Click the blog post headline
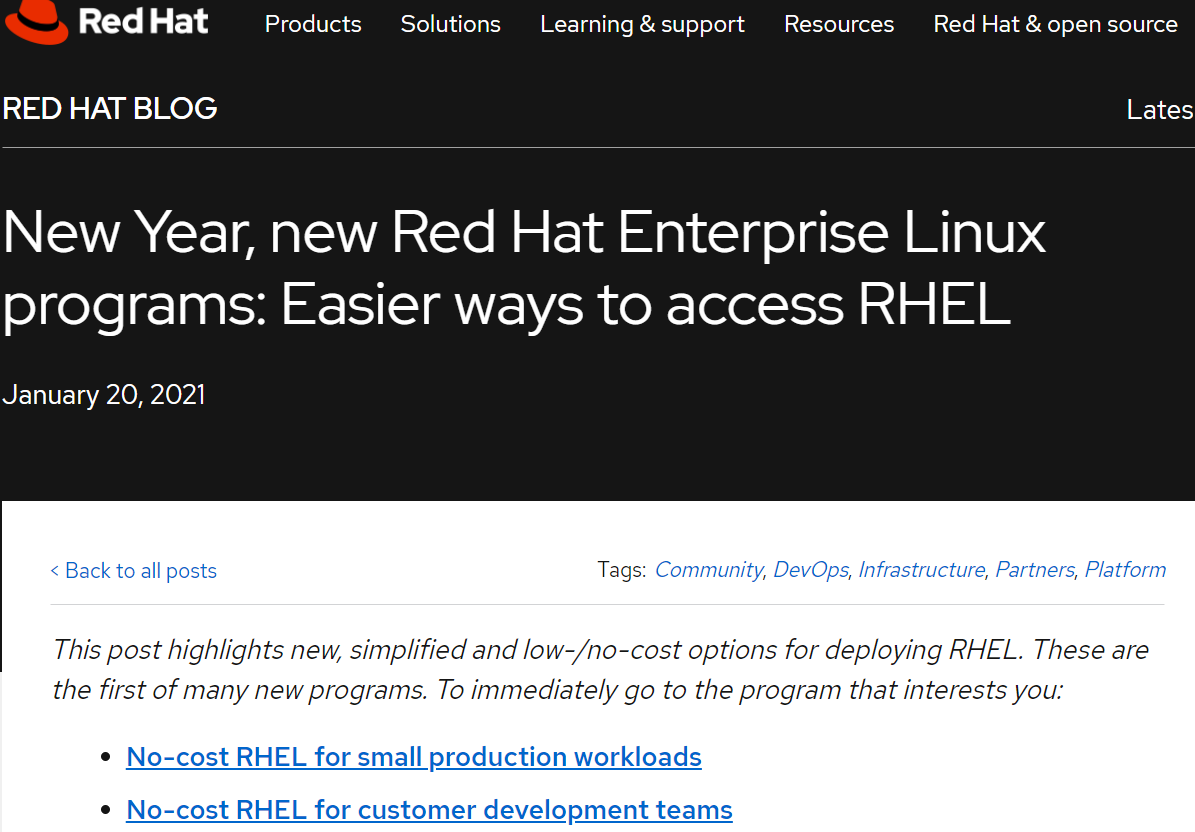Screen dimensions: 1195x832 coord(524,268)
